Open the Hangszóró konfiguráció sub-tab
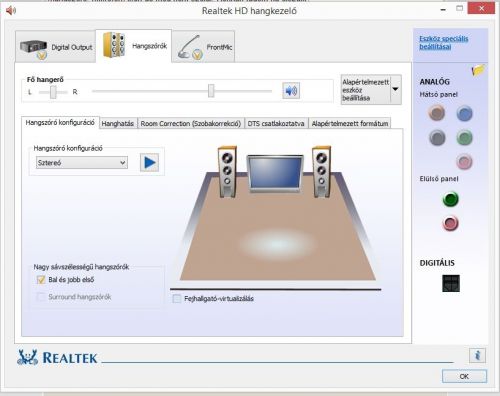This screenshot has height=396, width=500. (60, 123)
